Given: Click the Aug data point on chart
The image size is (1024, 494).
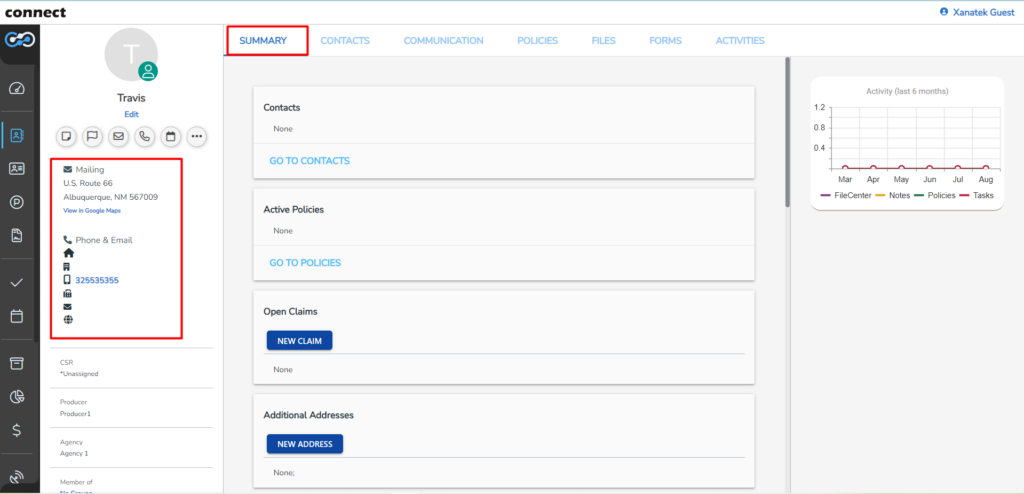Looking at the screenshot, I should 985,168.
